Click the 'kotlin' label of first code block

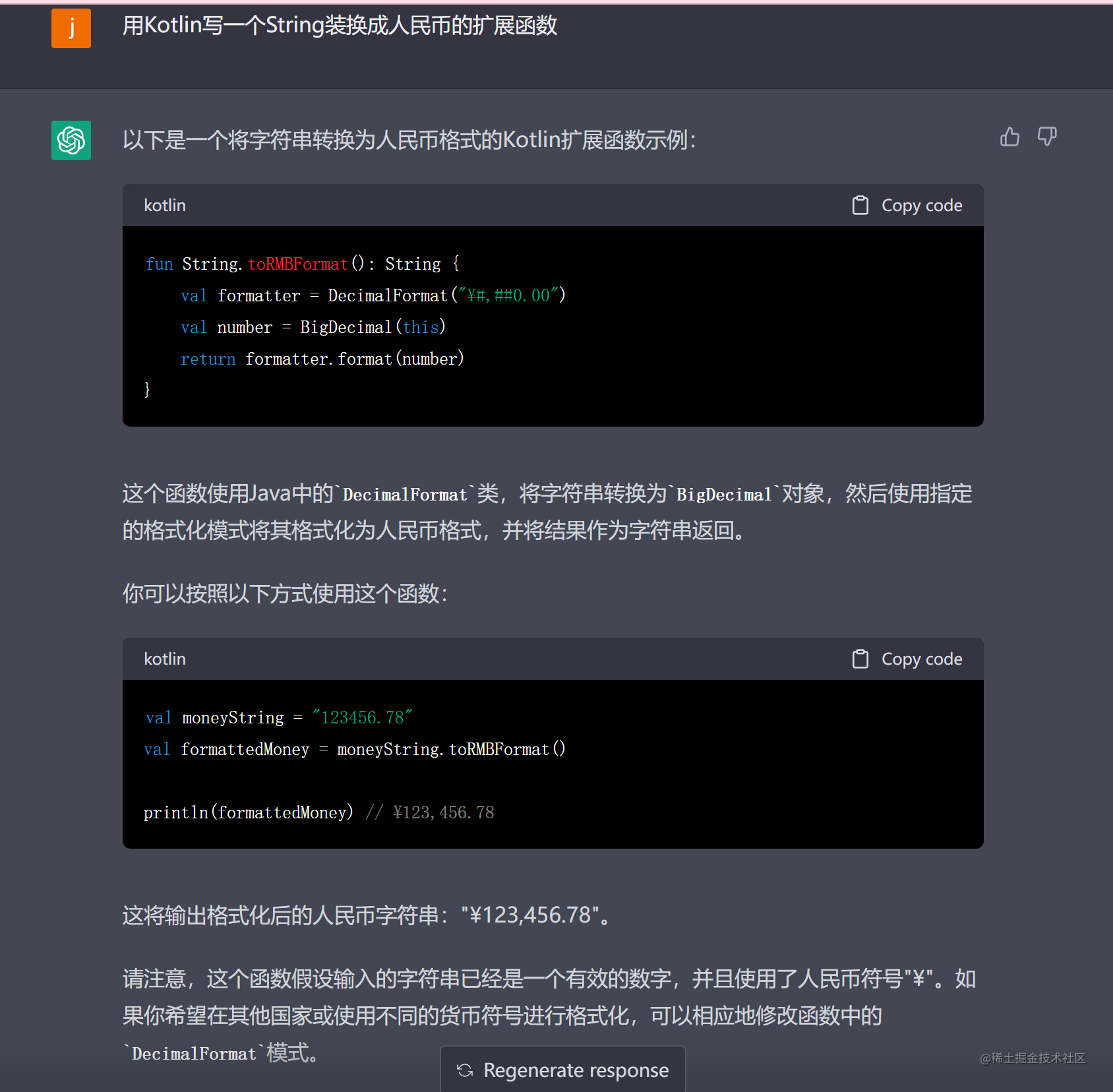coord(165,205)
